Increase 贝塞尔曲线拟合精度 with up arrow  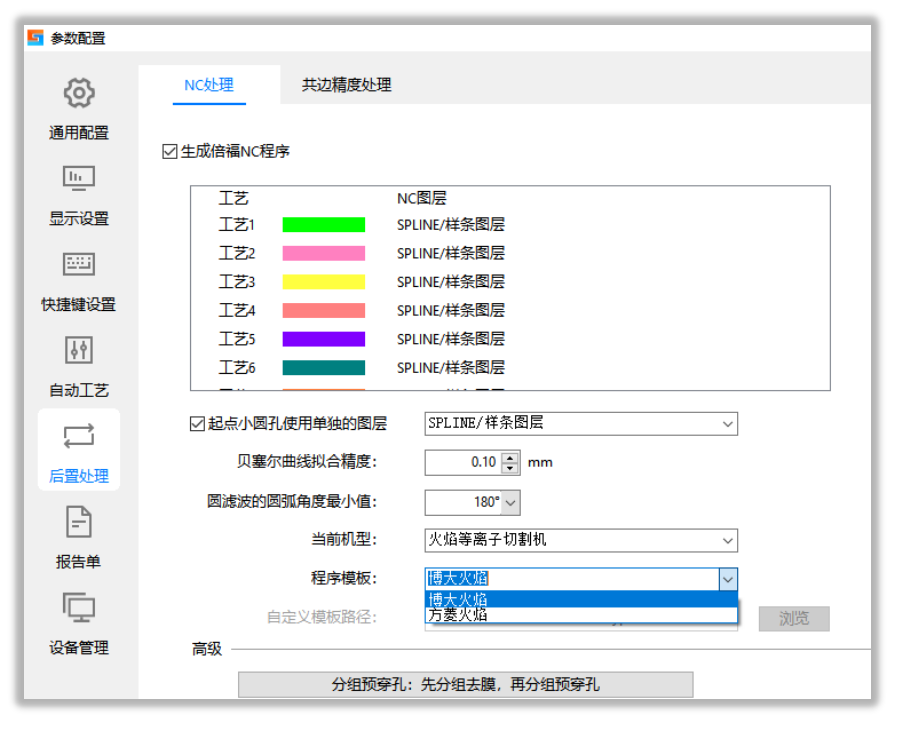click(x=510, y=457)
